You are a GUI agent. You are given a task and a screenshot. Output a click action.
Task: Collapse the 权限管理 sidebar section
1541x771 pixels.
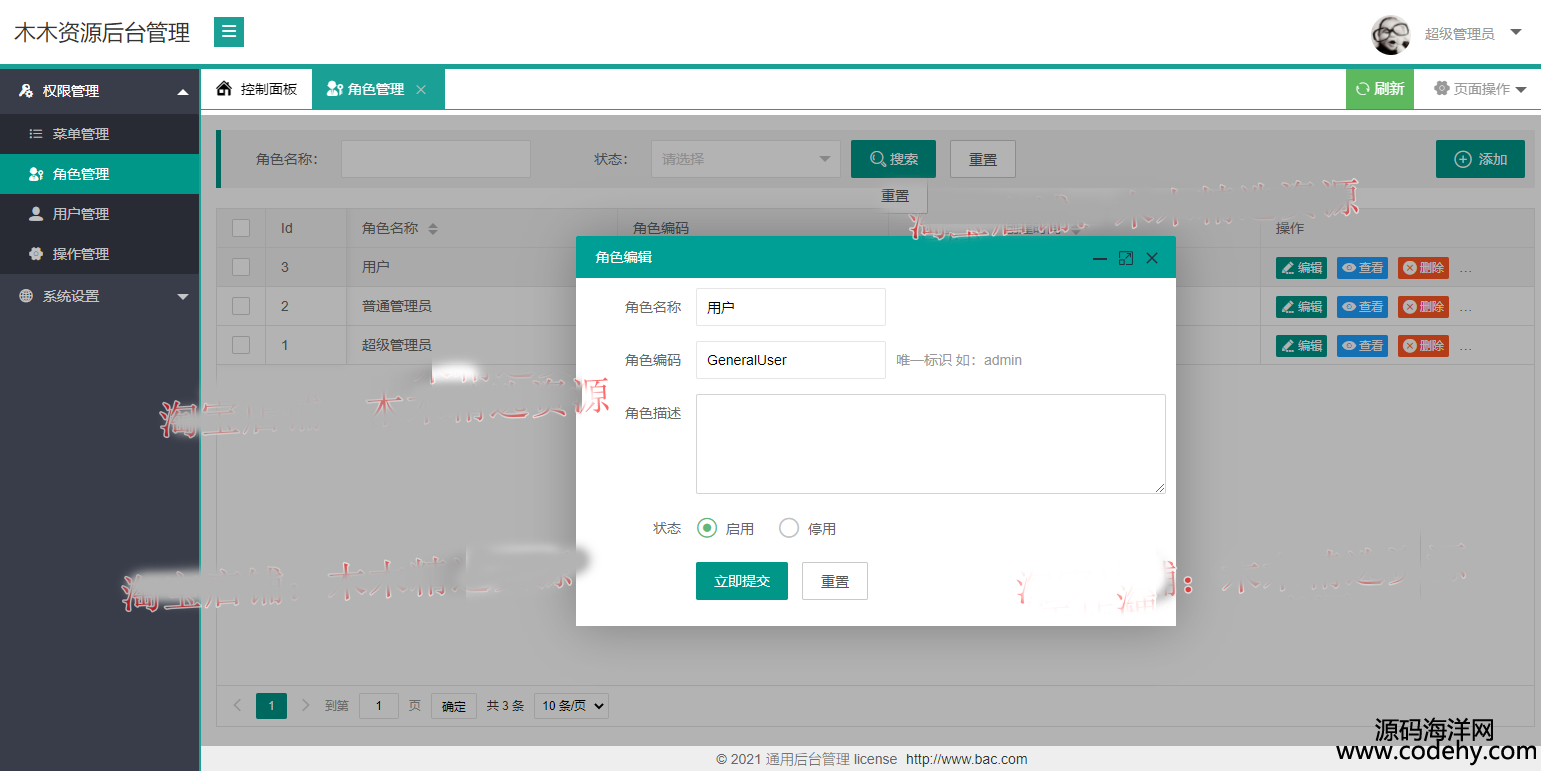(100, 91)
